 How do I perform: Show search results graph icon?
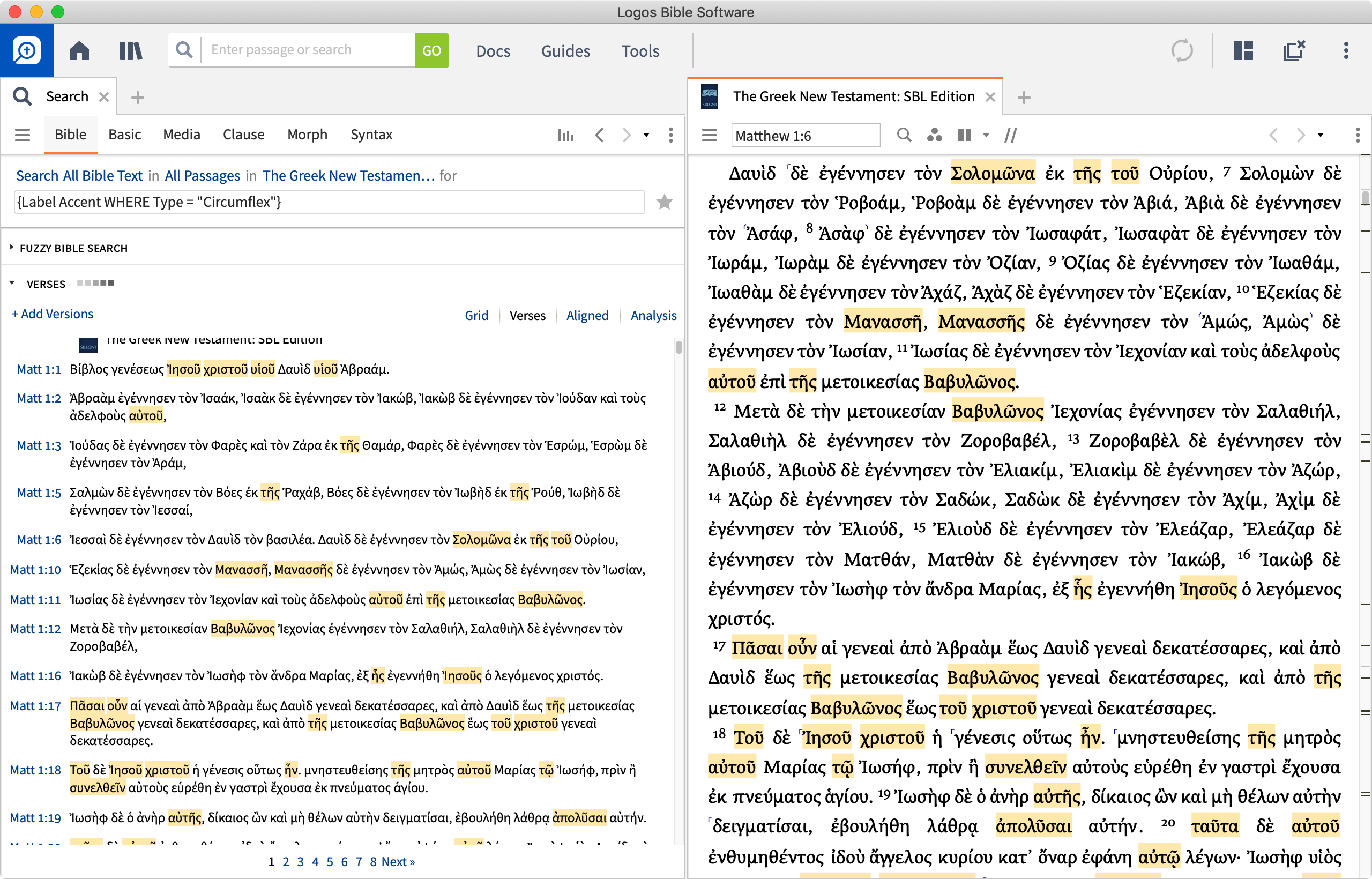565,135
